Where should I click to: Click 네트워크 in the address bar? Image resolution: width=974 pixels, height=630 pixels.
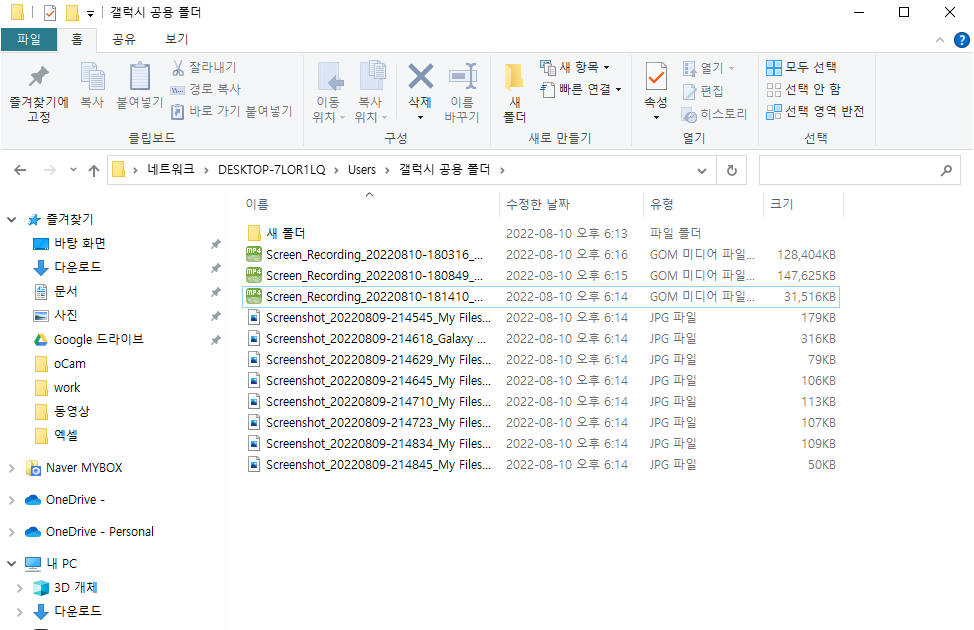point(171,170)
